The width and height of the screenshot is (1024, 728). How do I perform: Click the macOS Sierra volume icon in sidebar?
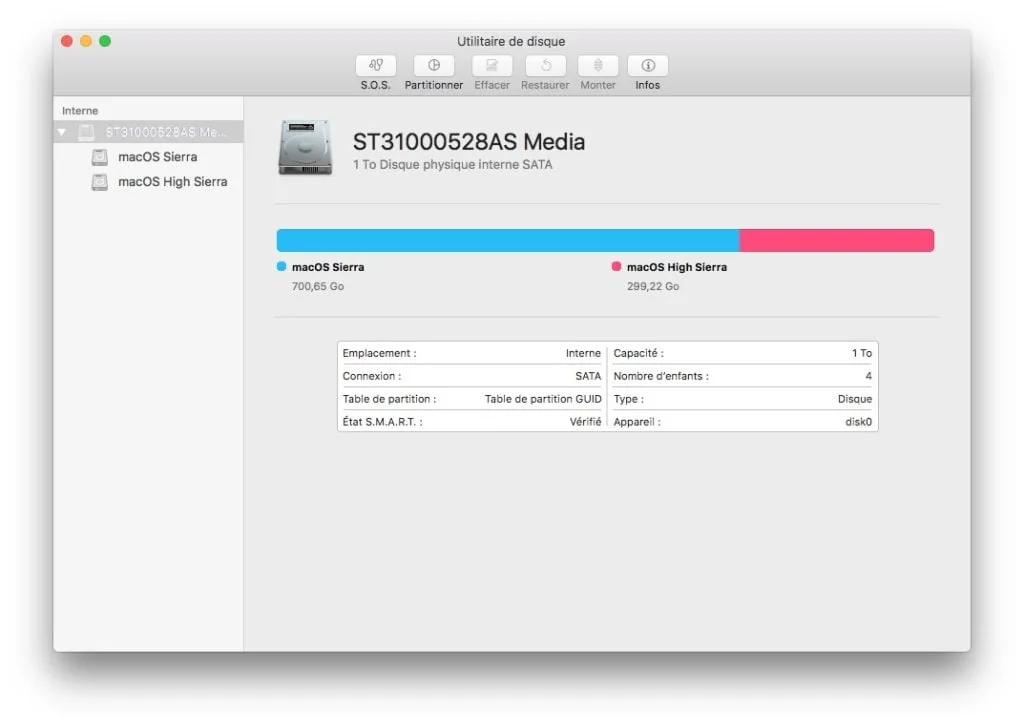pyautogui.click(x=100, y=157)
